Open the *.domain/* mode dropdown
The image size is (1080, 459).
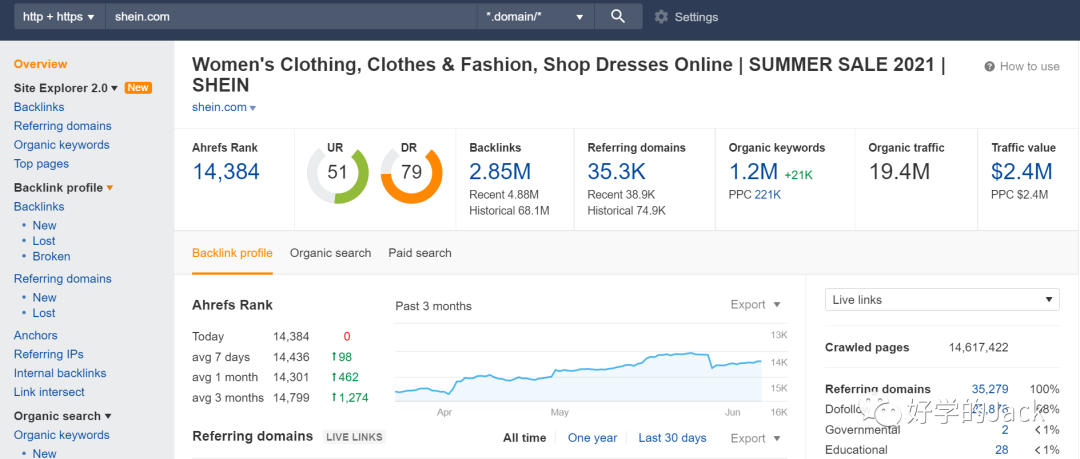click(535, 17)
